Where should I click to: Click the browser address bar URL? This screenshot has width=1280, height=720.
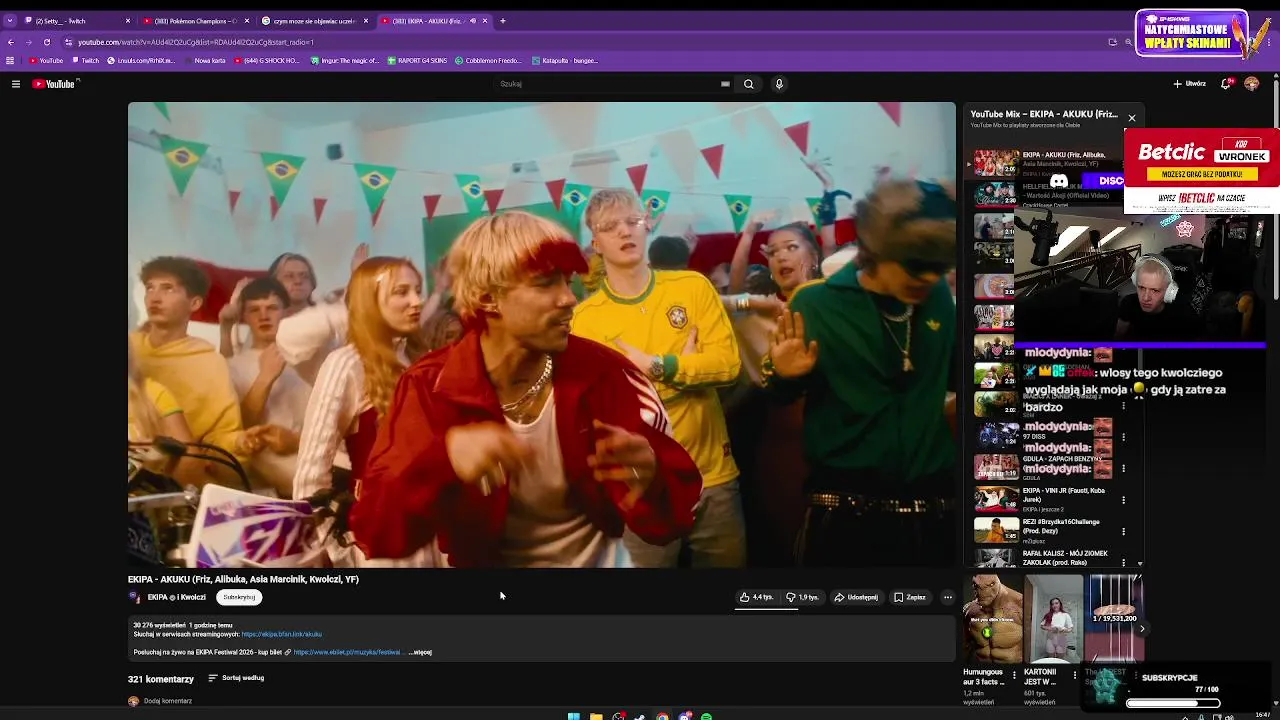pyautogui.click(x=196, y=42)
